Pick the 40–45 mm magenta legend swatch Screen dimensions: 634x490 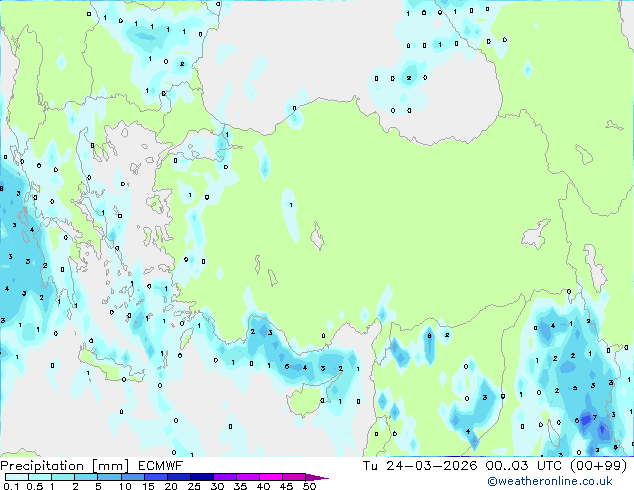point(271,477)
